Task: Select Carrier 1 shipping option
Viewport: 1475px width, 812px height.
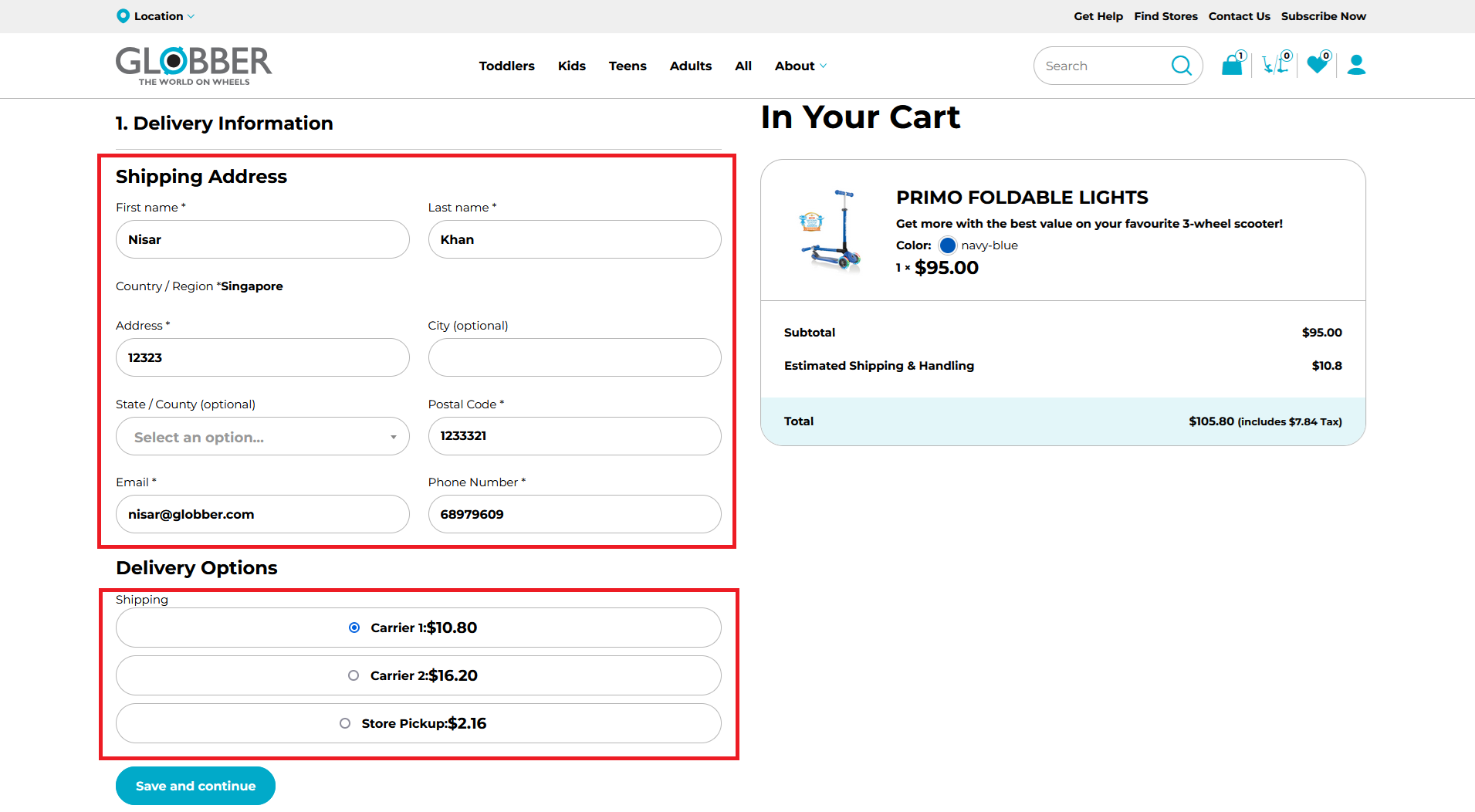Action: 418,628
